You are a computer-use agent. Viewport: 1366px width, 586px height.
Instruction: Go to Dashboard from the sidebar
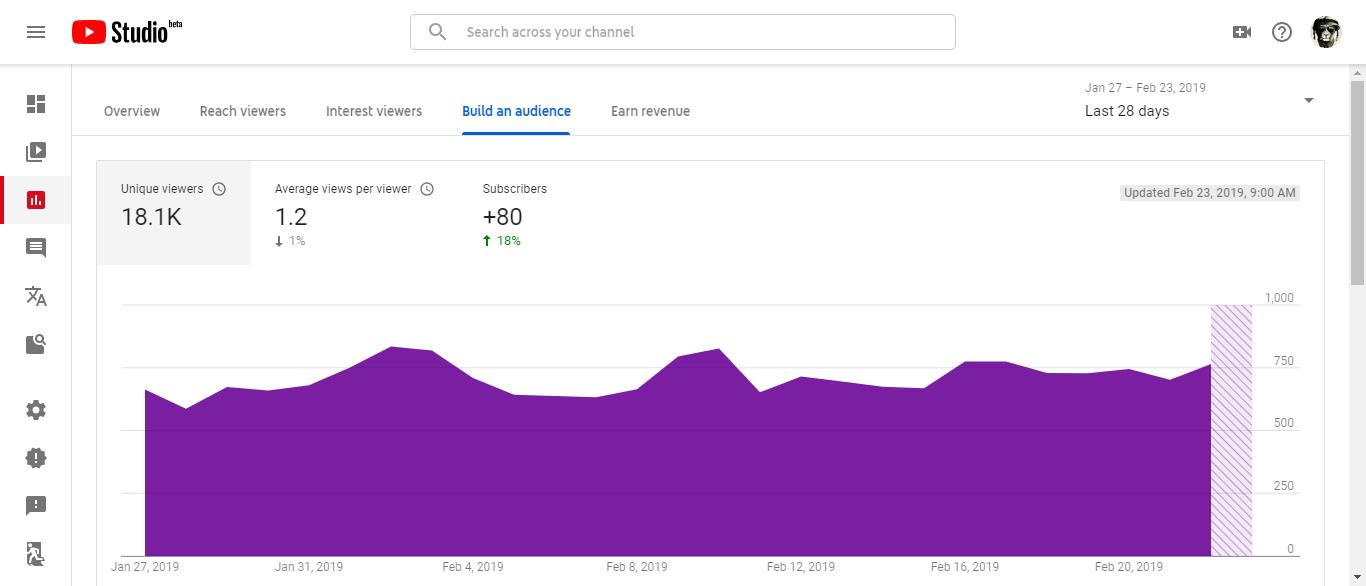coord(36,104)
